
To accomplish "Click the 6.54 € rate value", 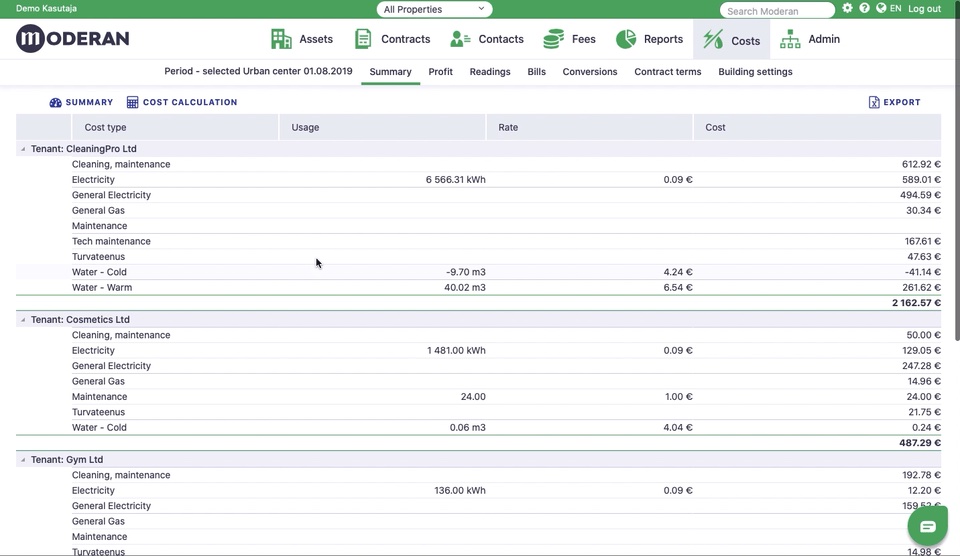I will (678, 288).
